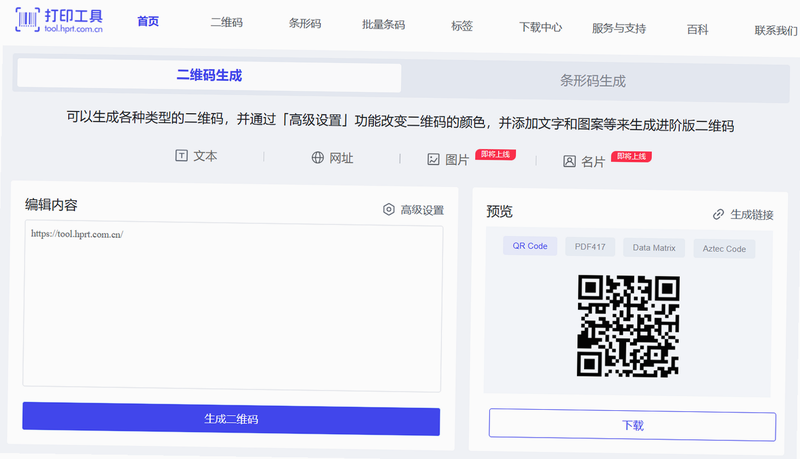Open the 首页 nav item
The height and width of the screenshot is (459, 800).
click(x=148, y=21)
